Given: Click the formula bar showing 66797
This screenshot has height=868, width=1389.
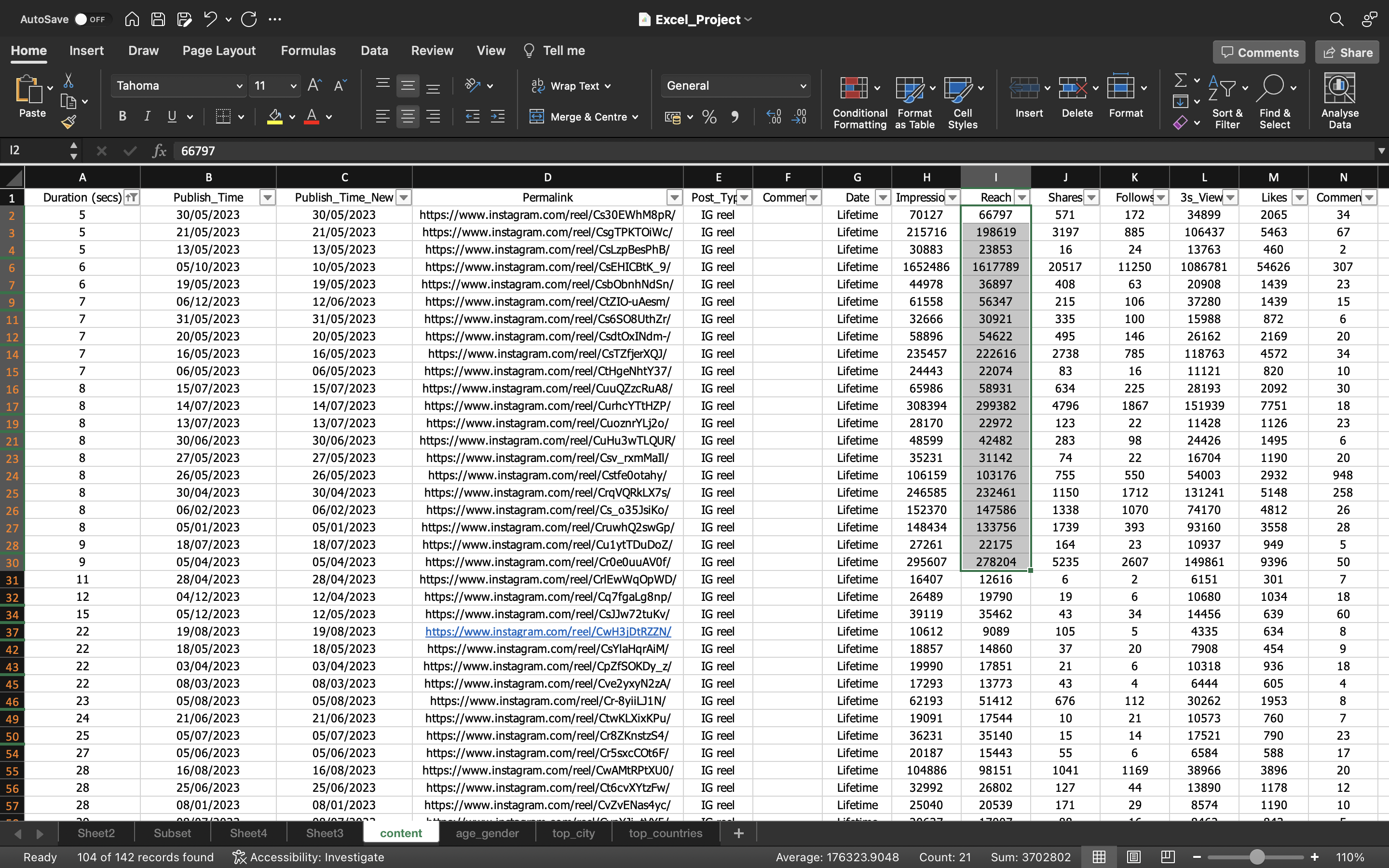Looking at the screenshot, I should tap(775, 151).
